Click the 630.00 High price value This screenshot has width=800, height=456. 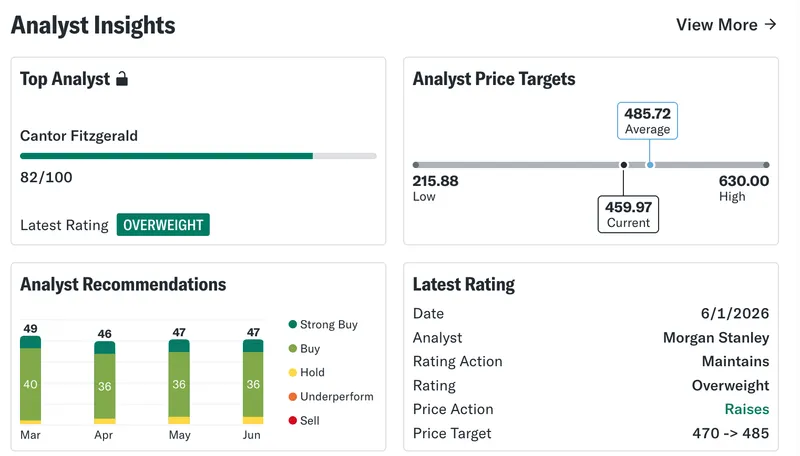tap(744, 181)
